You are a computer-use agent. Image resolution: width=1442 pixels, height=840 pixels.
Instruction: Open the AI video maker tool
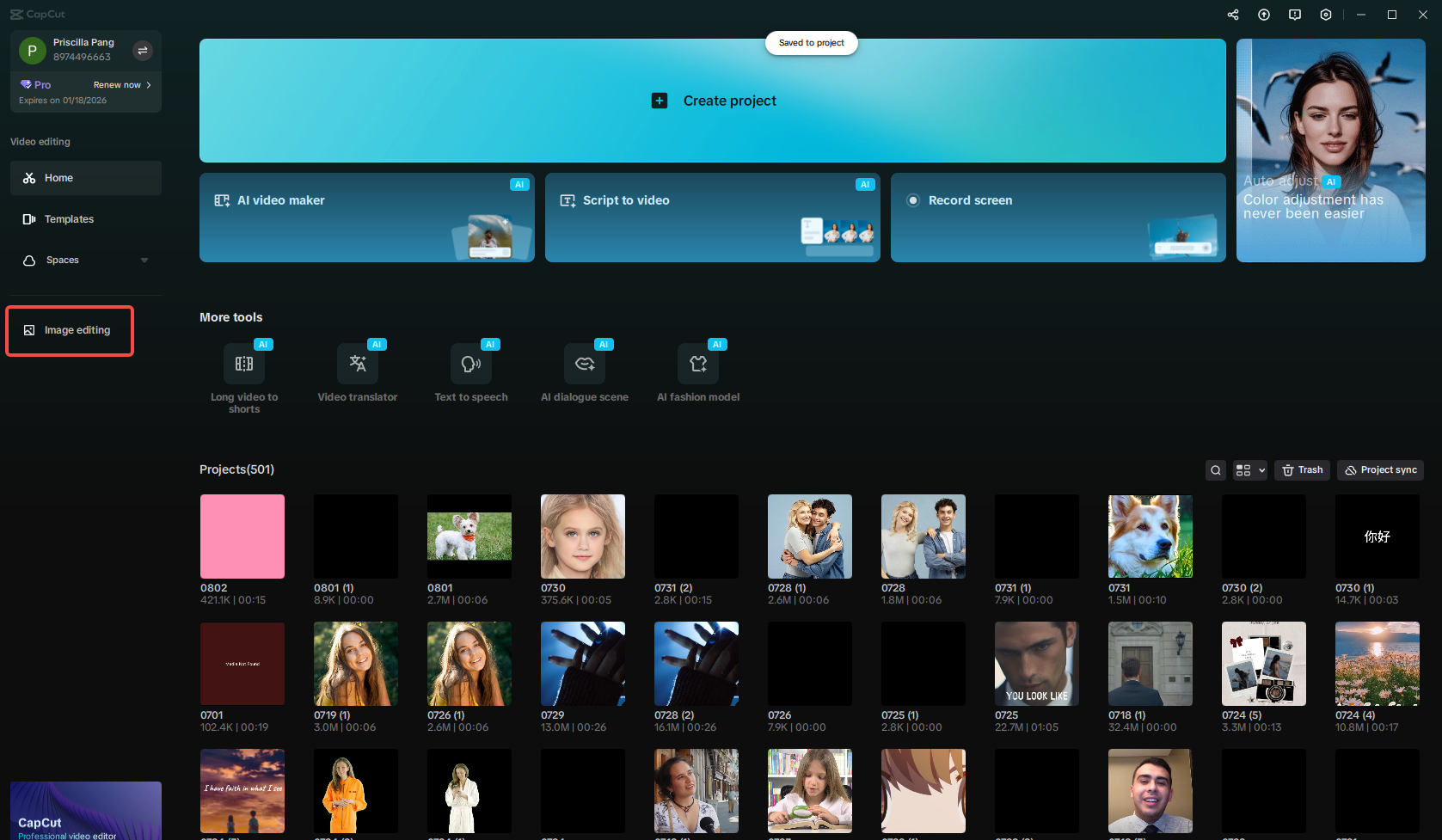(x=365, y=217)
